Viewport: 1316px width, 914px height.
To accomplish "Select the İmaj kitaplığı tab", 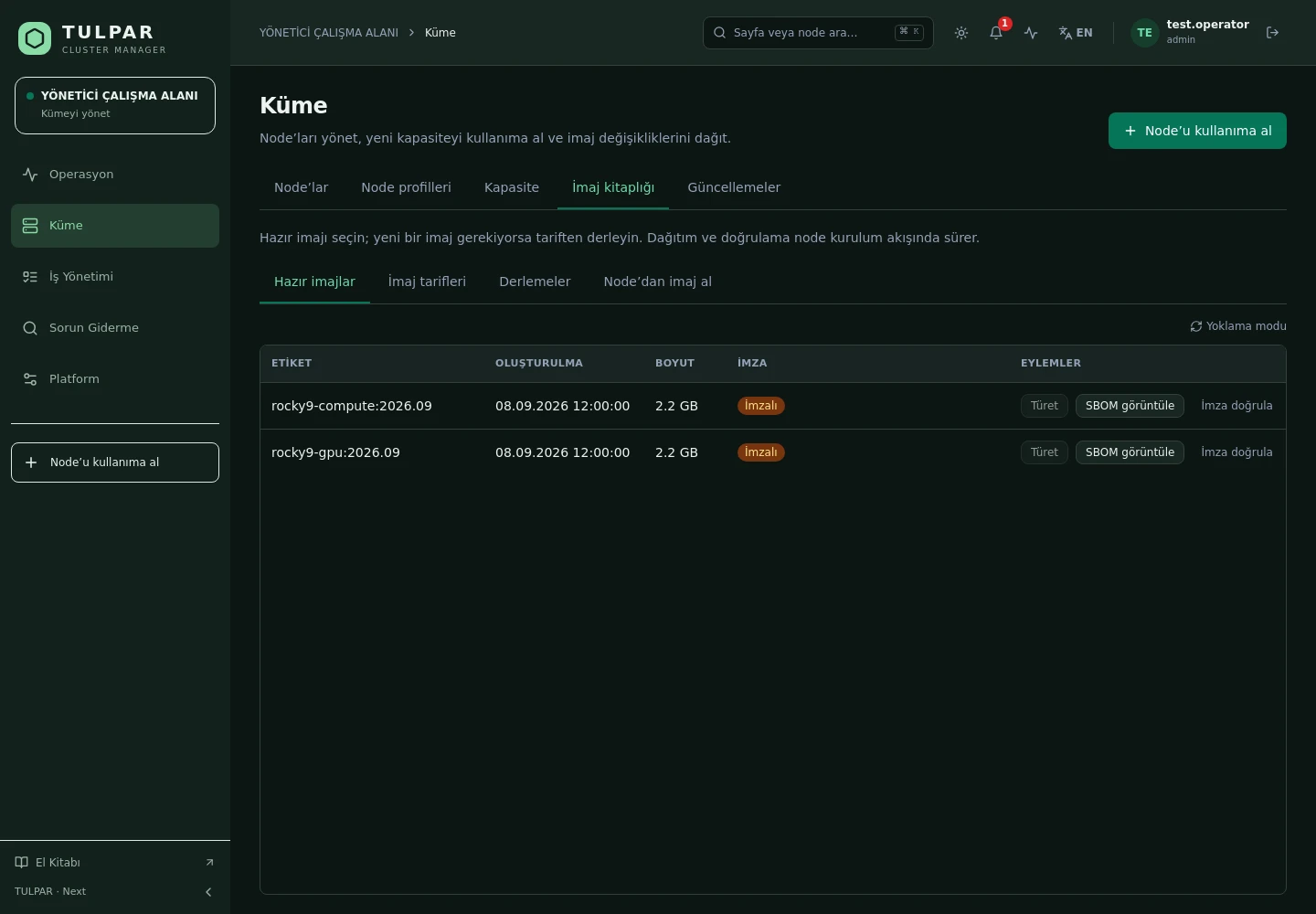I will (613, 187).
